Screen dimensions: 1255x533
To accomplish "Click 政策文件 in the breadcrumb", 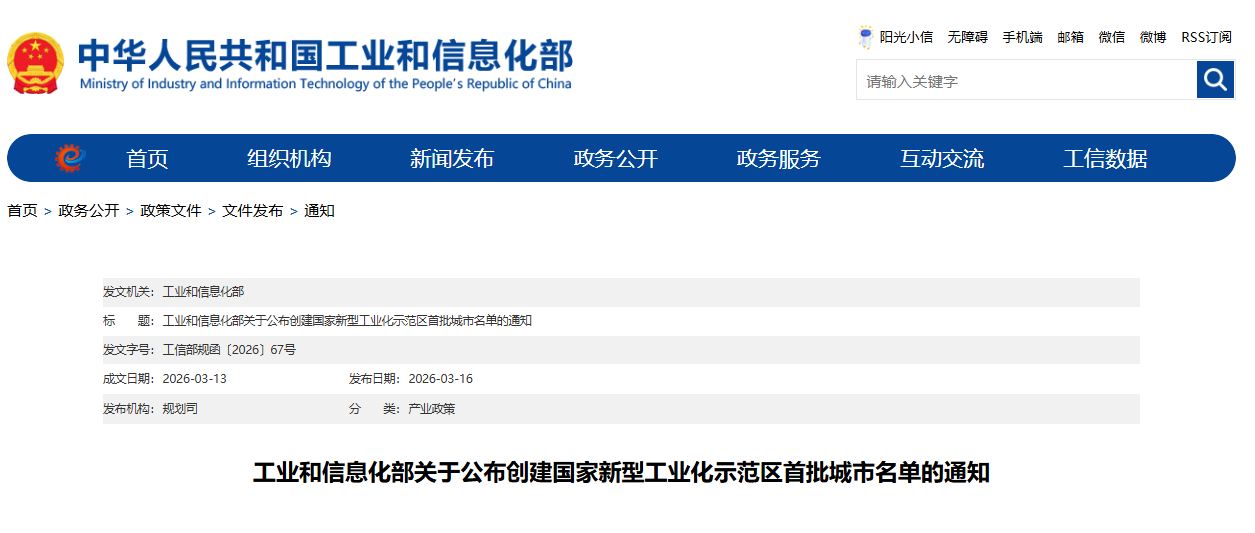I will (171, 211).
